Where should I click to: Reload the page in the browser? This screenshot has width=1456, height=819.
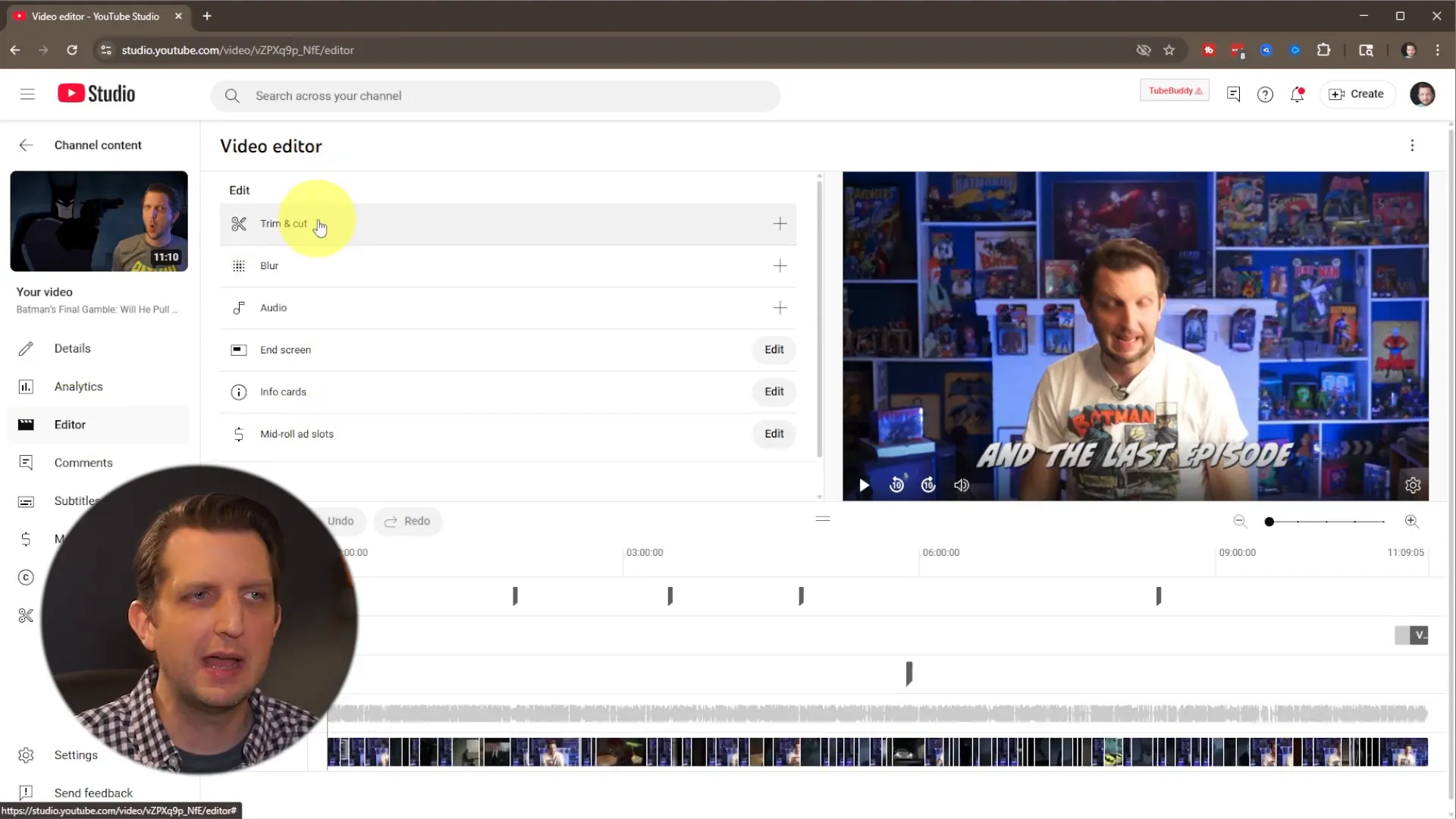coord(72,50)
